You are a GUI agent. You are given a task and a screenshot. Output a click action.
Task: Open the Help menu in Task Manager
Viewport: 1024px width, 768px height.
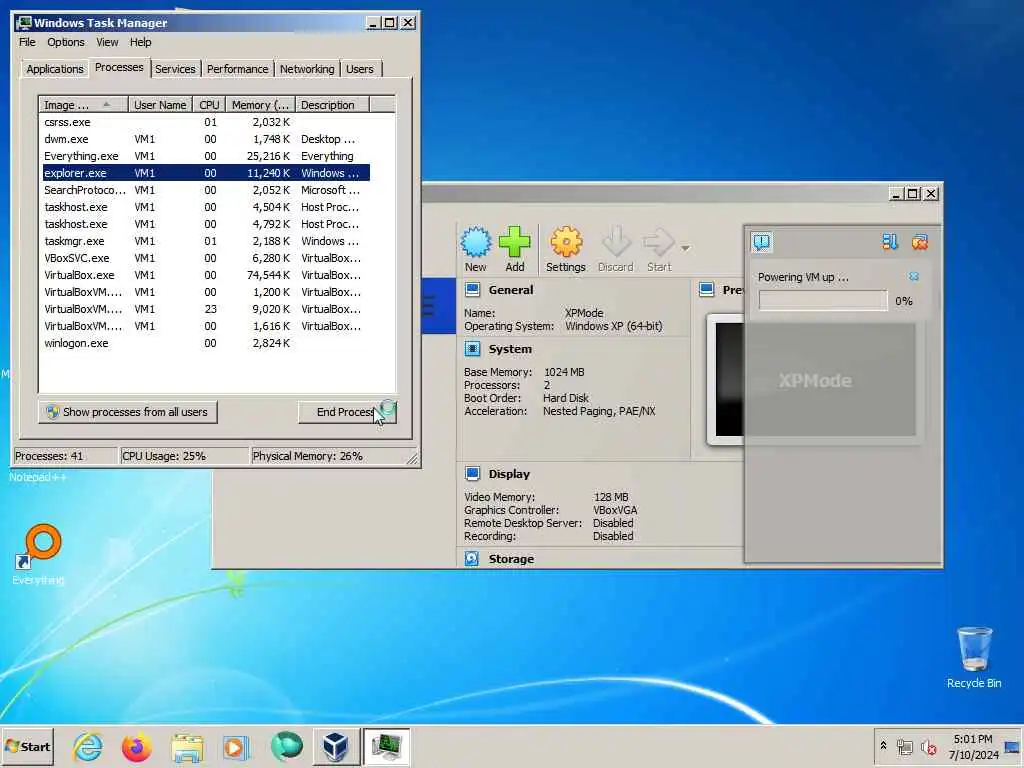pyautogui.click(x=140, y=42)
